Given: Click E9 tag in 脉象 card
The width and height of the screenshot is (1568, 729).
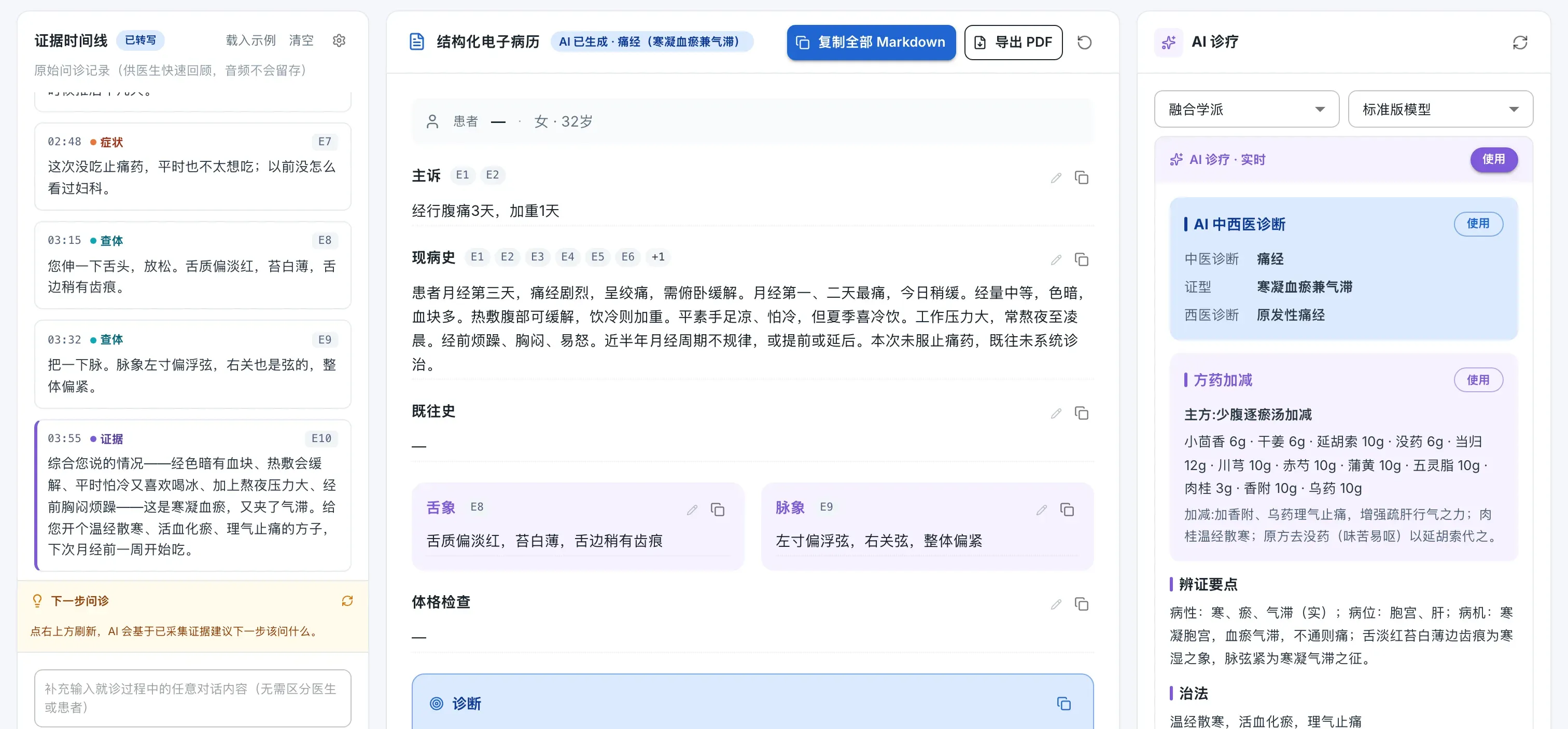Looking at the screenshot, I should (826, 507).
